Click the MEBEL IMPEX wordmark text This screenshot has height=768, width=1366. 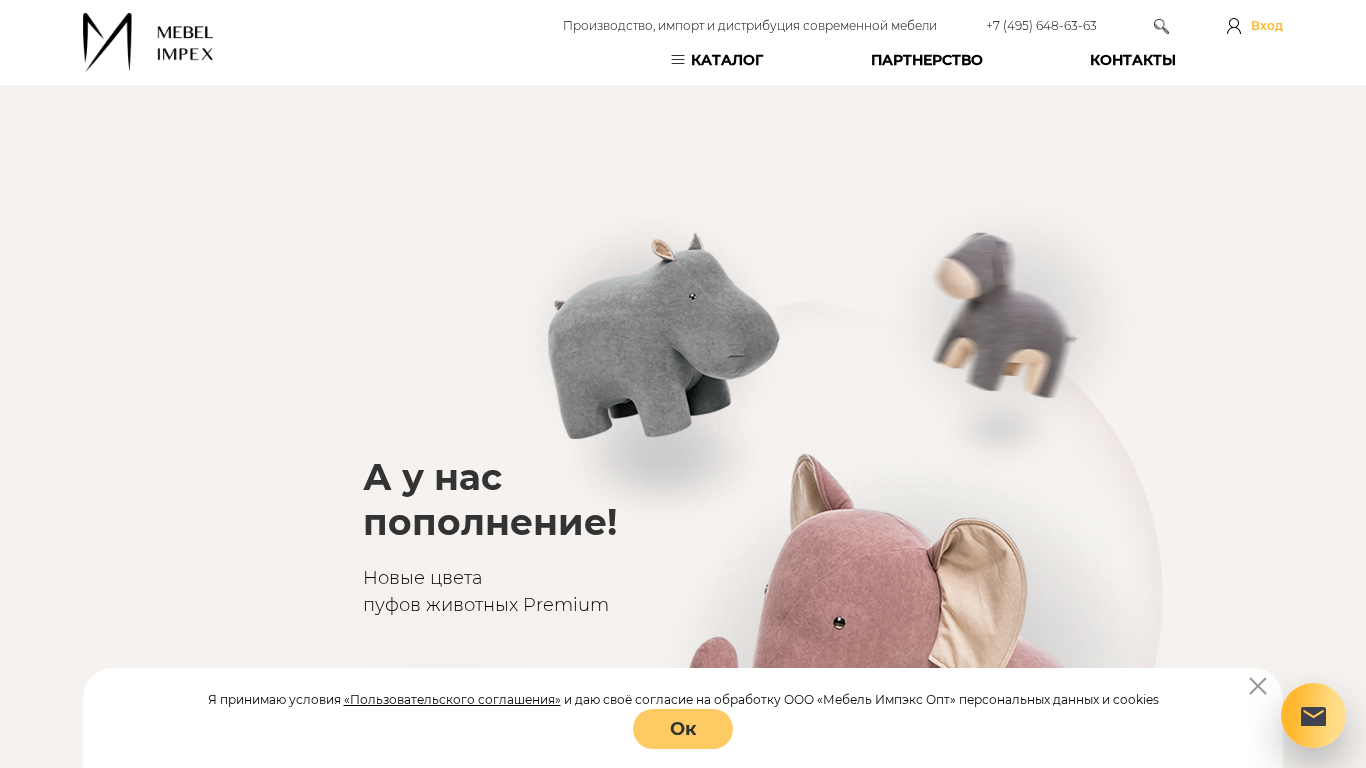click(x=185, y=43)
